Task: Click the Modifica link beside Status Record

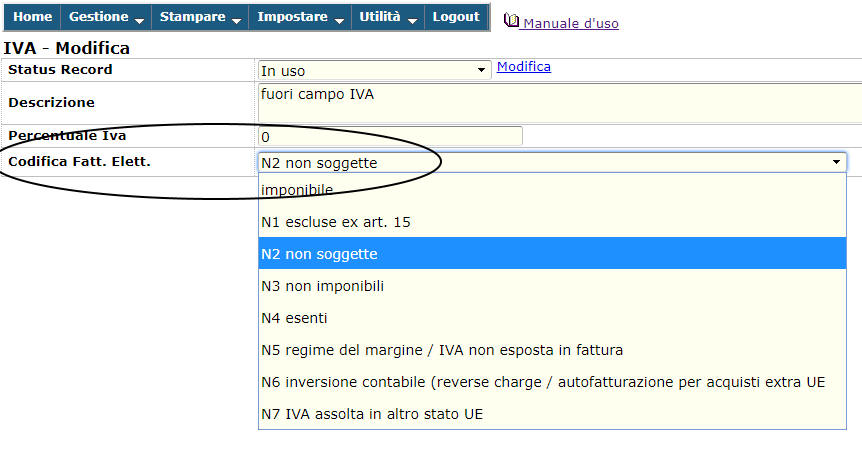Action: click(x=523, y=67)
